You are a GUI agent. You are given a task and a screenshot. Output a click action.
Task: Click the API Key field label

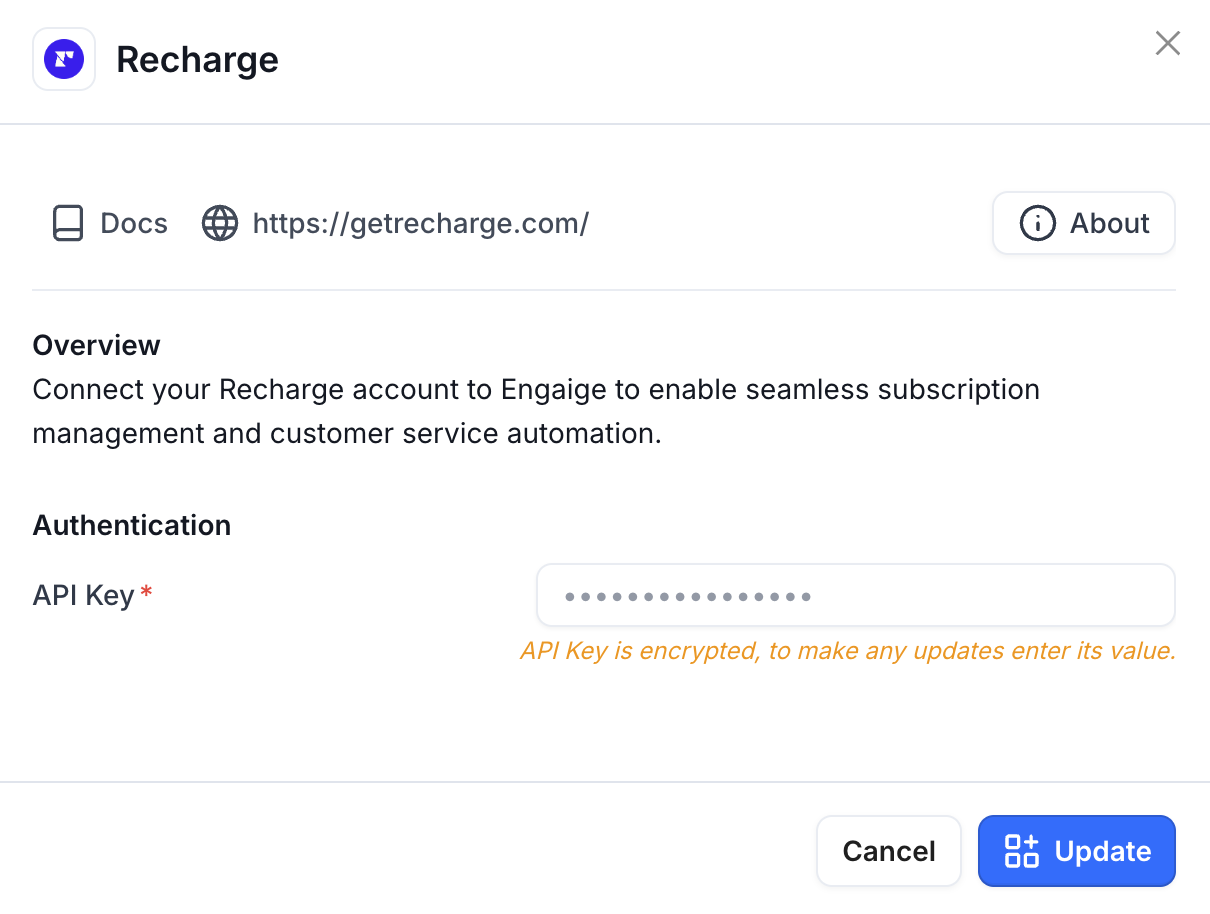83,596
